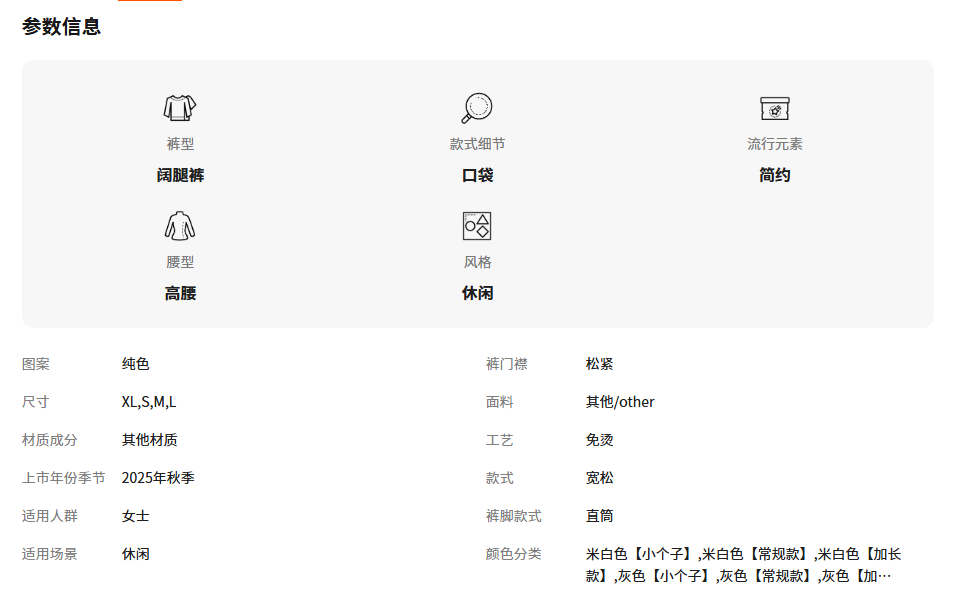The height and width of the screenshot is (611, 953).
Task: Expand the truncated 颜色分类 color list
Action: 882,576
